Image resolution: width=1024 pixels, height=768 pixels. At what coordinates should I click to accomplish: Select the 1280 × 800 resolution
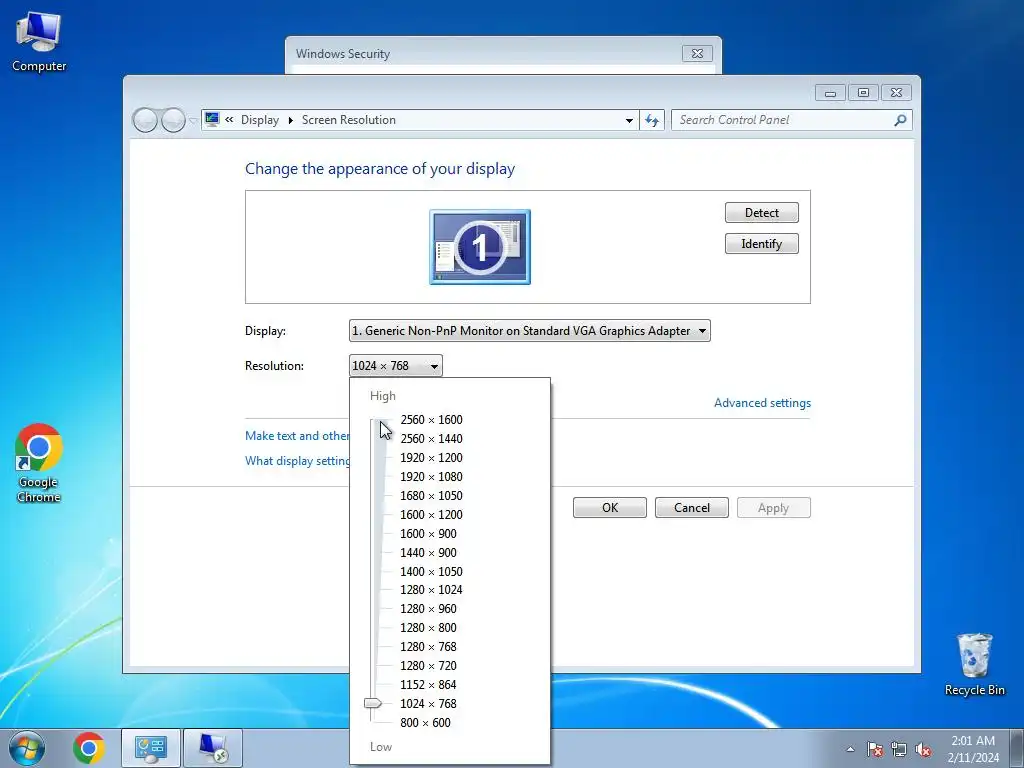[x=428, y=628]
